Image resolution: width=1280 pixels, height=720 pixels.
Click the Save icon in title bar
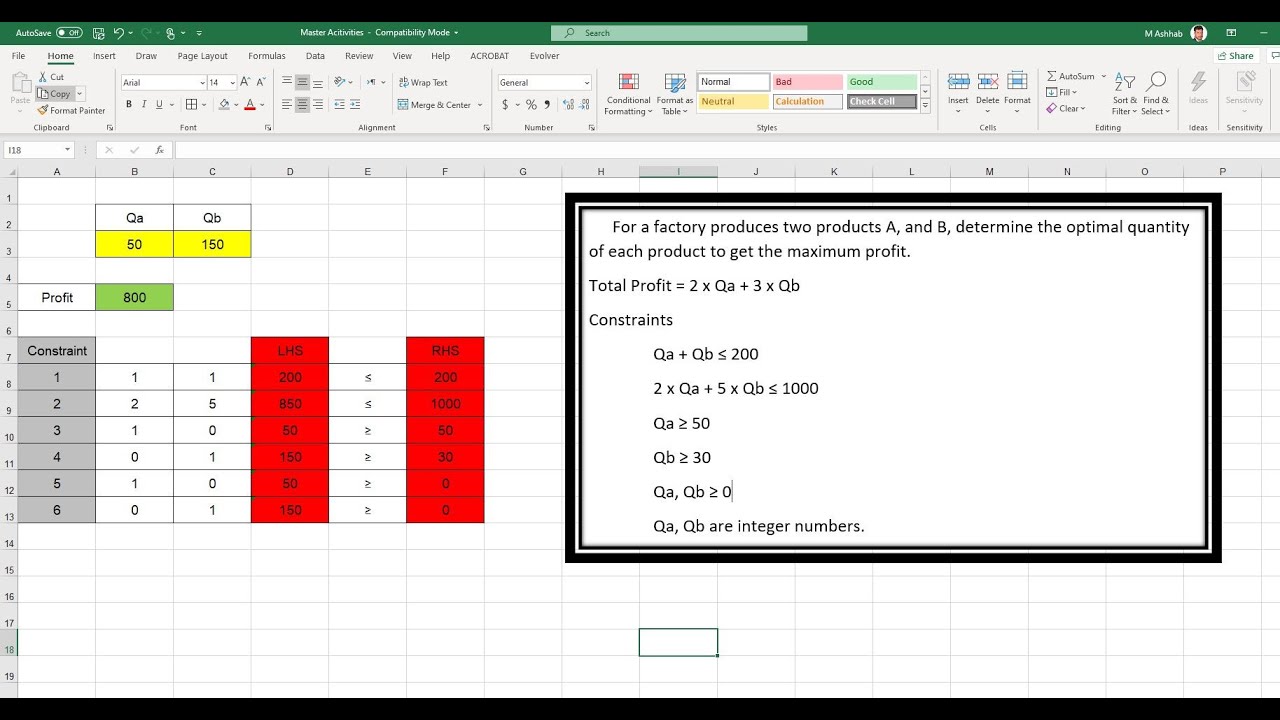click(x=98, y=33)
